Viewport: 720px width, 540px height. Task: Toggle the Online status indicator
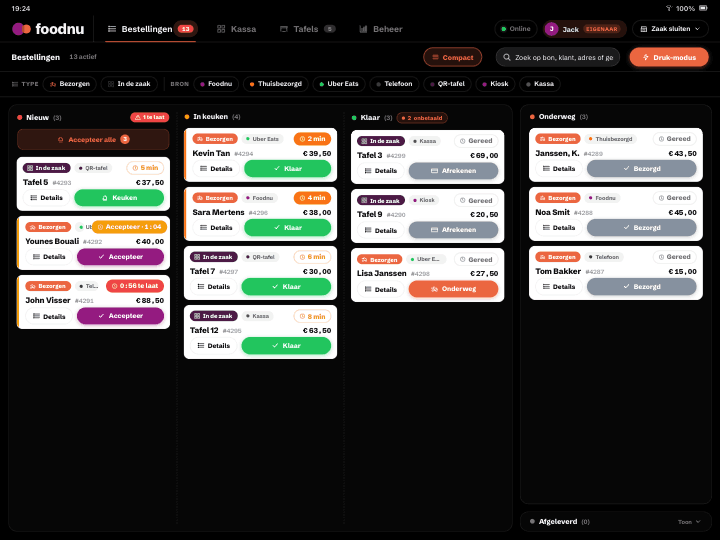(515, 29)
